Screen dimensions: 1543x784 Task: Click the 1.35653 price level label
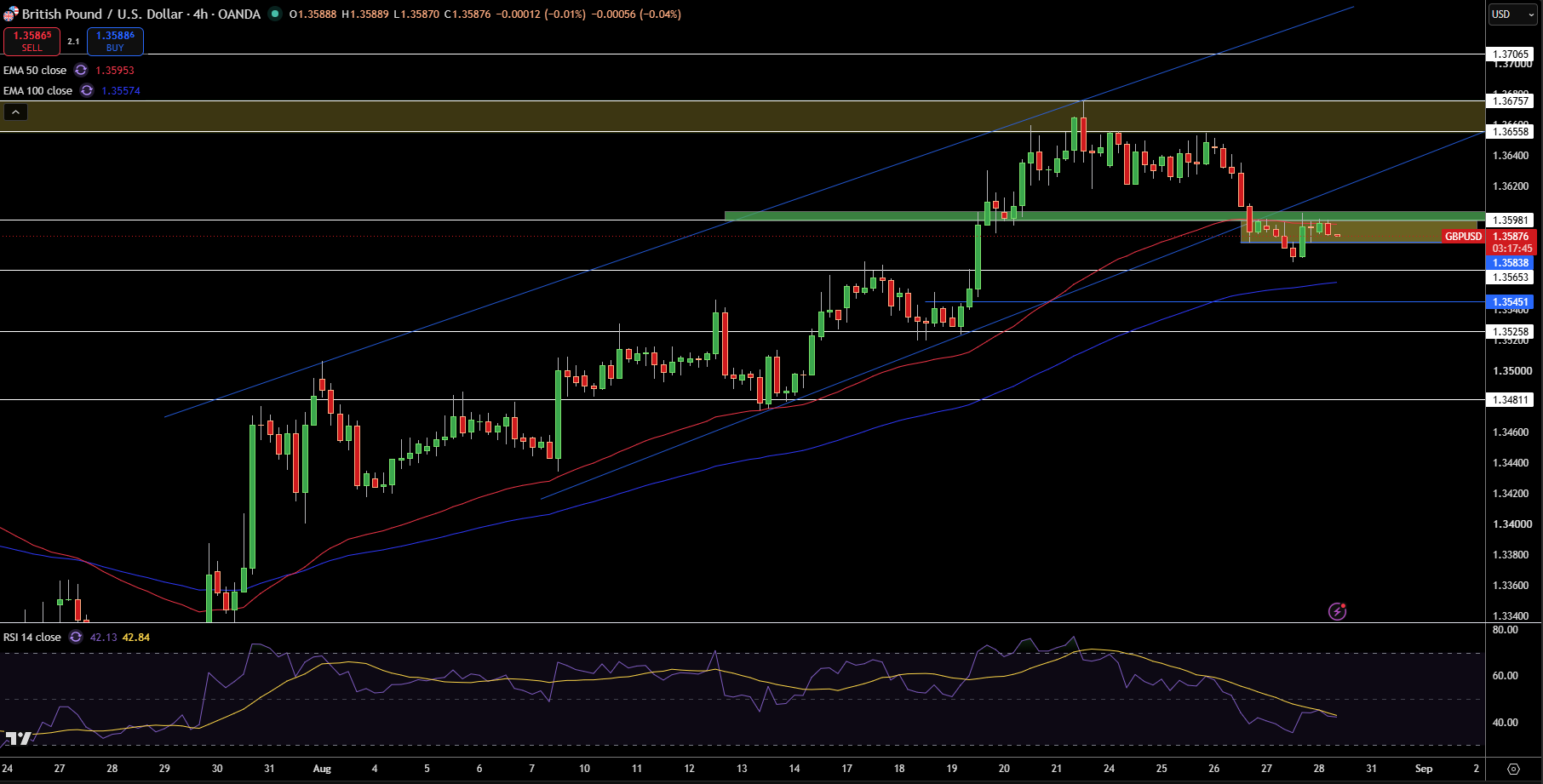[x=1511, y=278]
